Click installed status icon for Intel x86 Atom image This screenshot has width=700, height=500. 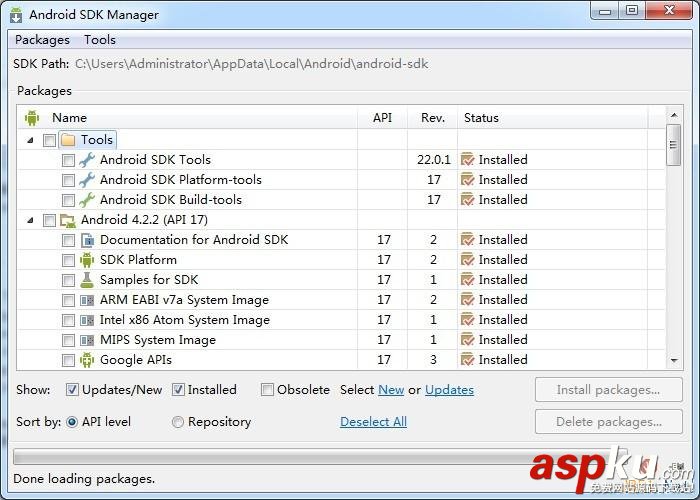tap(467, 320)
